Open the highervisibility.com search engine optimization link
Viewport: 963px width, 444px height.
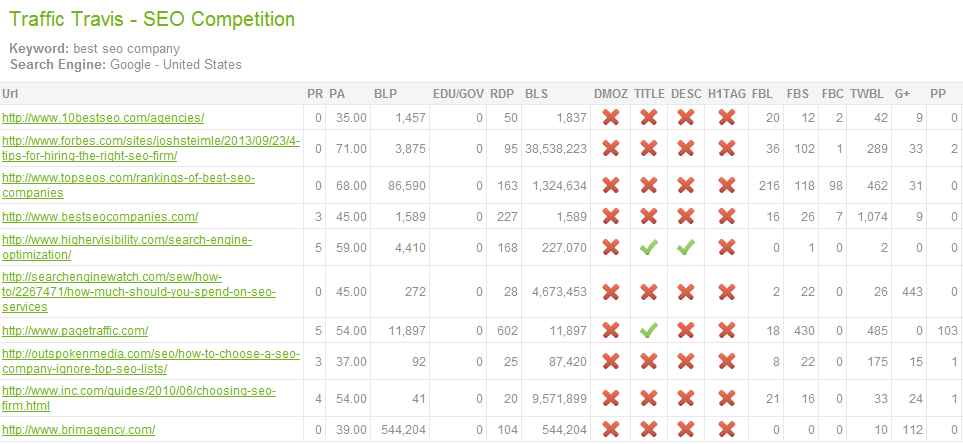click(x=127, y=247)
